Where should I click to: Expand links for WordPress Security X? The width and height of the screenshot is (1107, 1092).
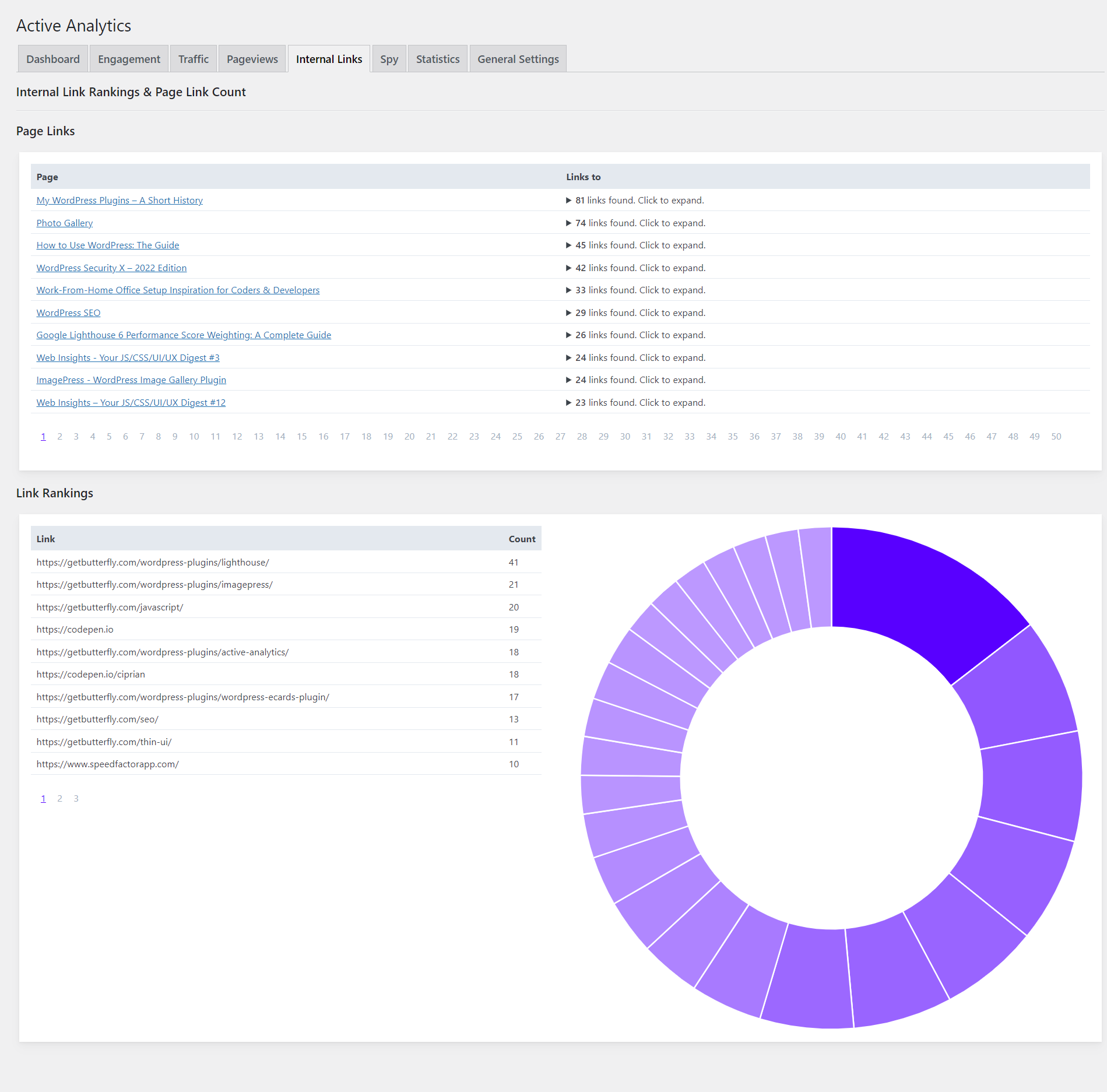635,268
